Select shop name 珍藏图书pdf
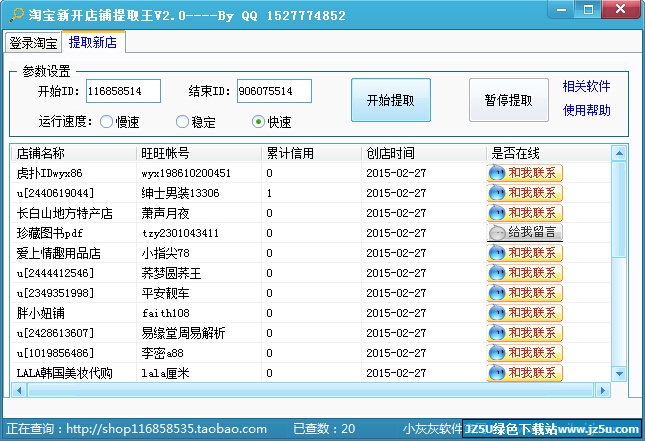 [x=50, y=233]
